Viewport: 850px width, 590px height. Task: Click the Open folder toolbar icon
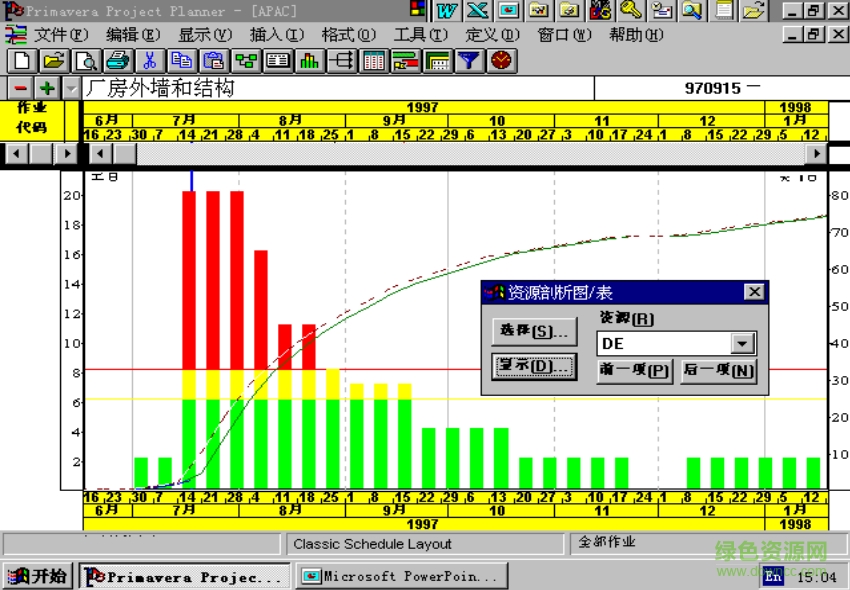(x=54, y=60)
